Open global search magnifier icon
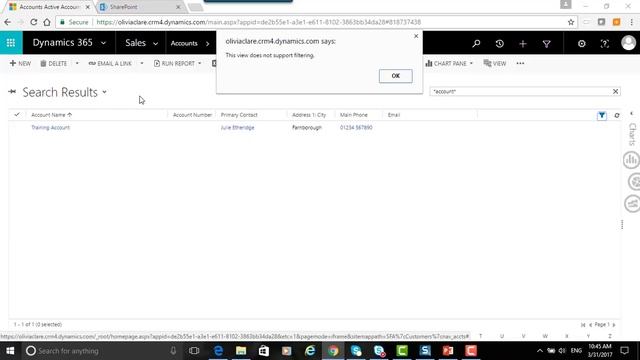Screen dimensions: 640x360 [476, 43]
